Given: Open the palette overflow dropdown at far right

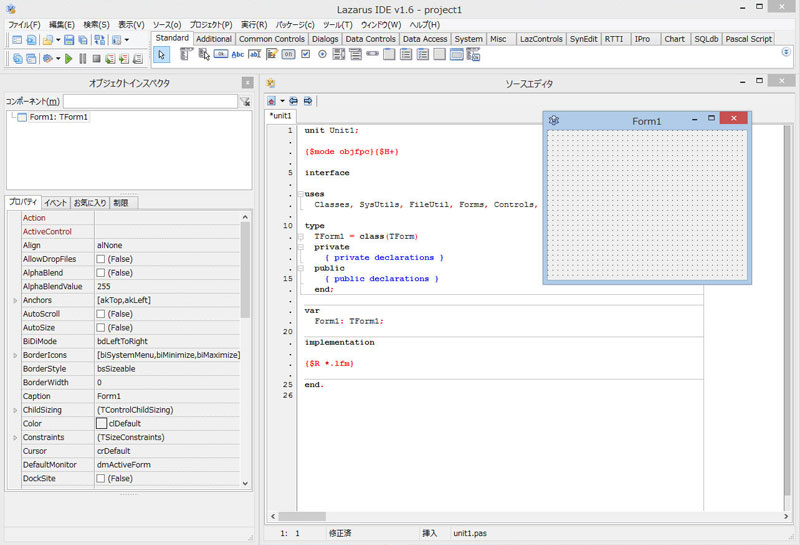Looking at the screenshot, I should [786, 52].
